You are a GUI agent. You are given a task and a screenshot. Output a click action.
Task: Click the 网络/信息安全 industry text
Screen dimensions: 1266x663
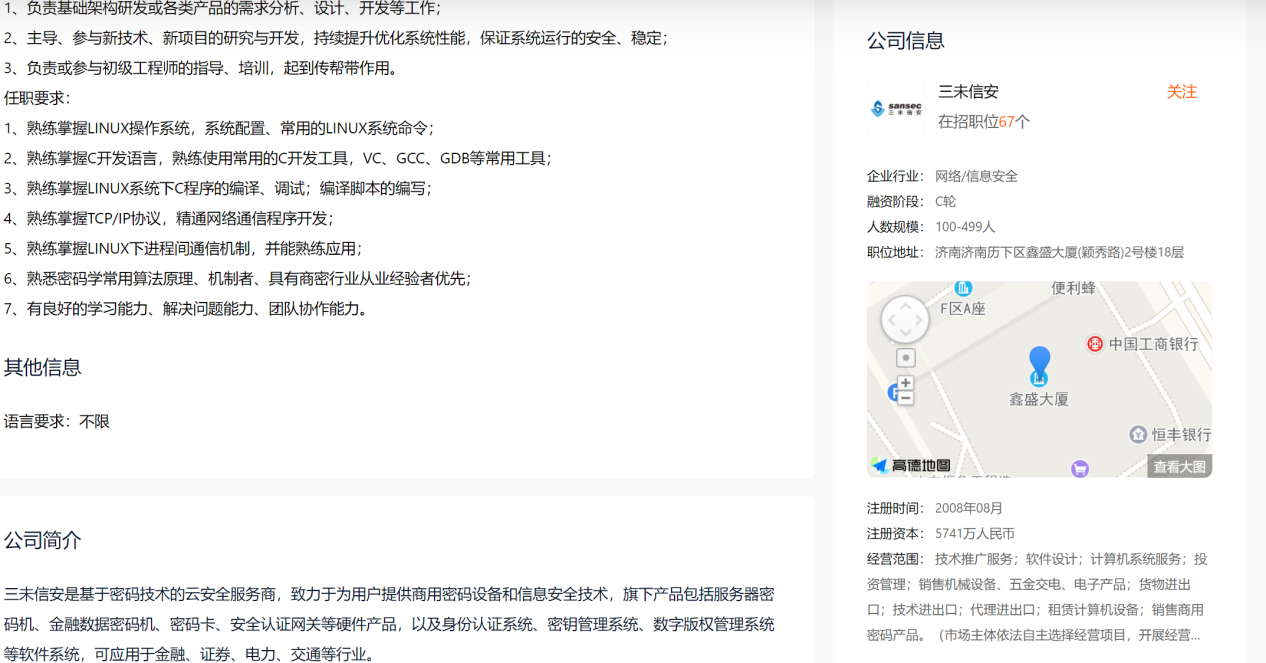976,176
